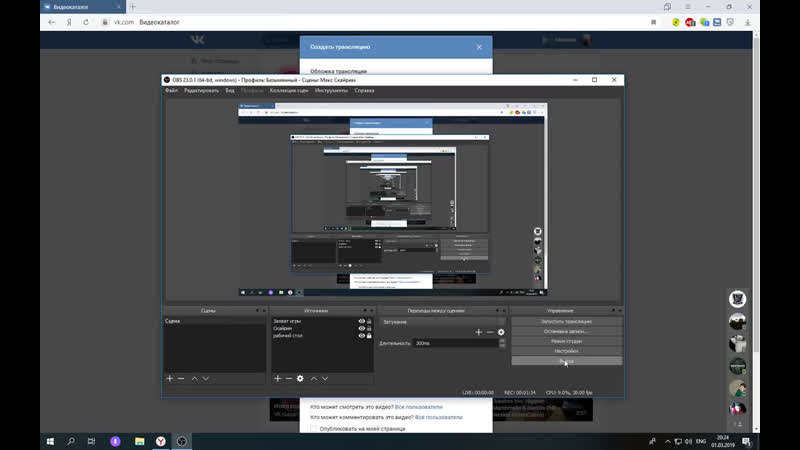Screen dimensions: 800x450
Task: Move the source up in the list
Action: pyautogui.click(x=314, y=379)
